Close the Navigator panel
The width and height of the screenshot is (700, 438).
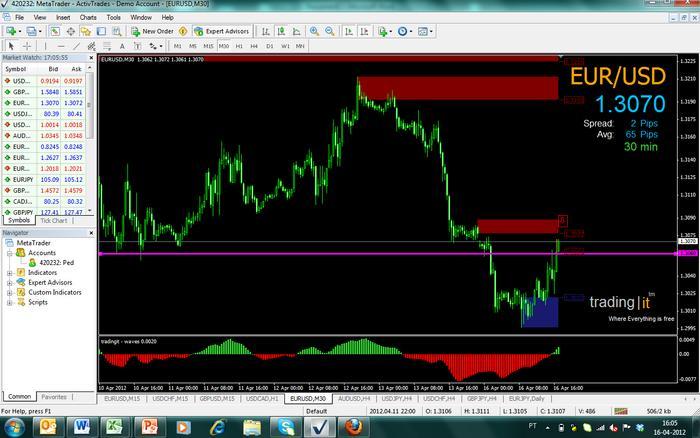click(91, 233)
